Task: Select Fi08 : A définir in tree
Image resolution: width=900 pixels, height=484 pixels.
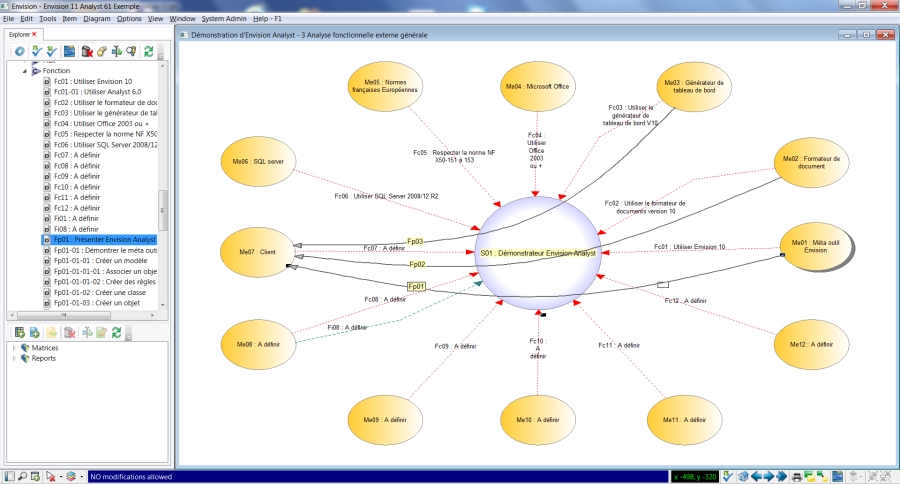Action: tap(76, 229)
